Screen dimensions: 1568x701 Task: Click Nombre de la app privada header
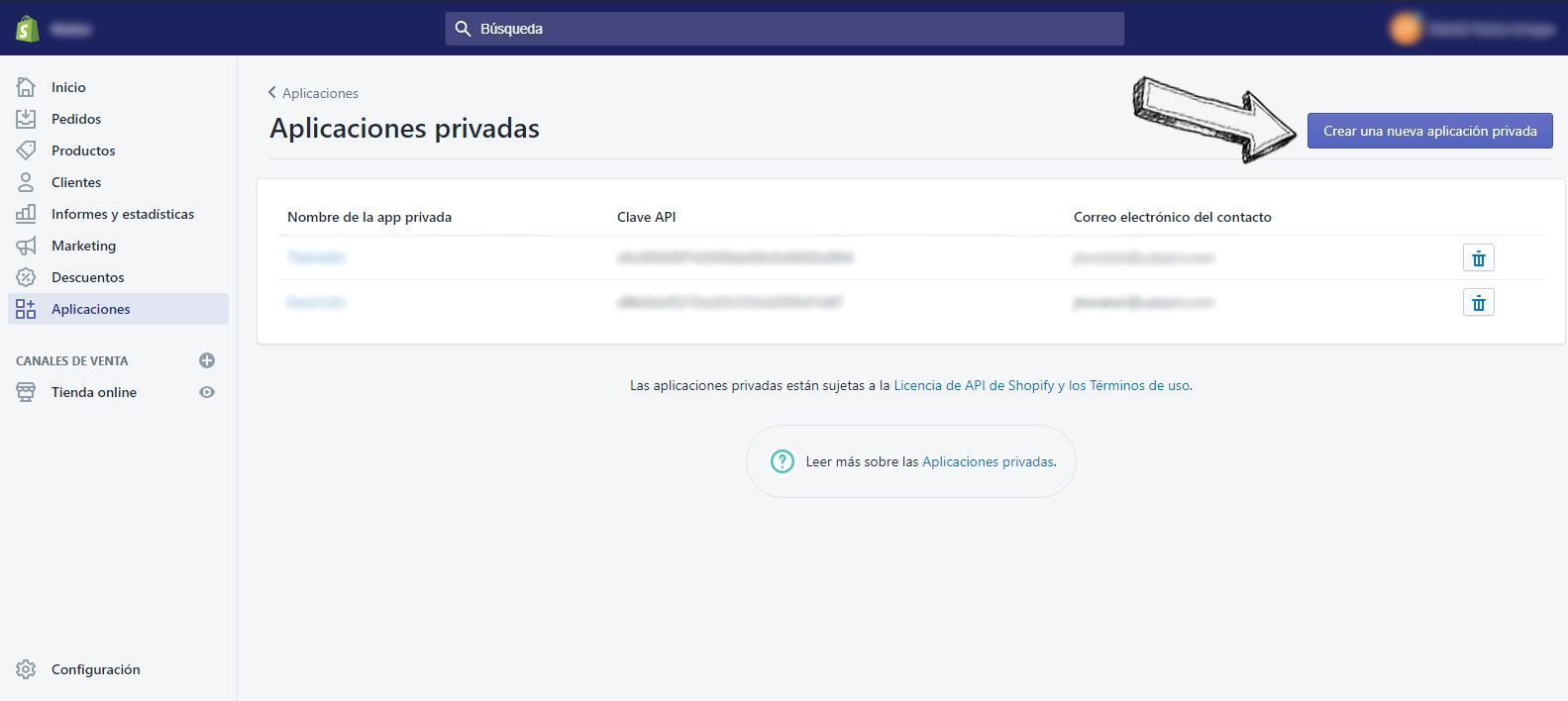click(x=369, y=217)
